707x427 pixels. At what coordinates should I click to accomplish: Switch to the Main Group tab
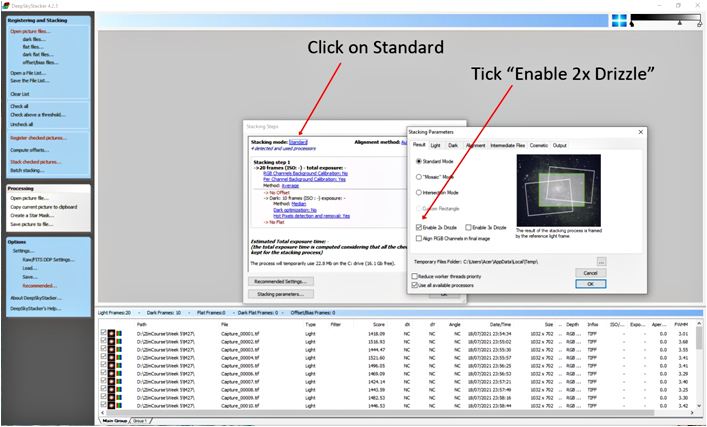coord(114,421)
